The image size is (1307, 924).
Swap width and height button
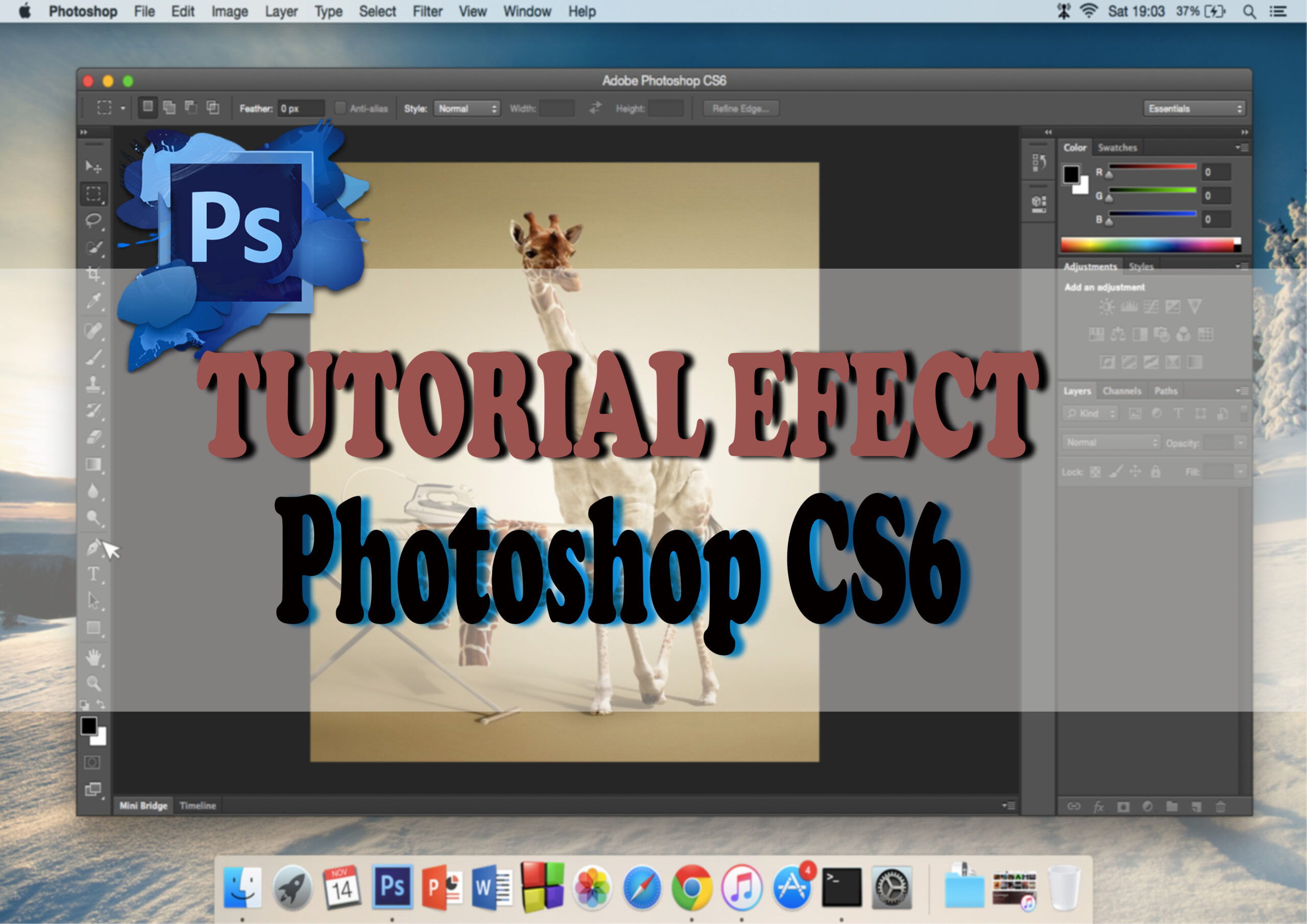(595, 108)
